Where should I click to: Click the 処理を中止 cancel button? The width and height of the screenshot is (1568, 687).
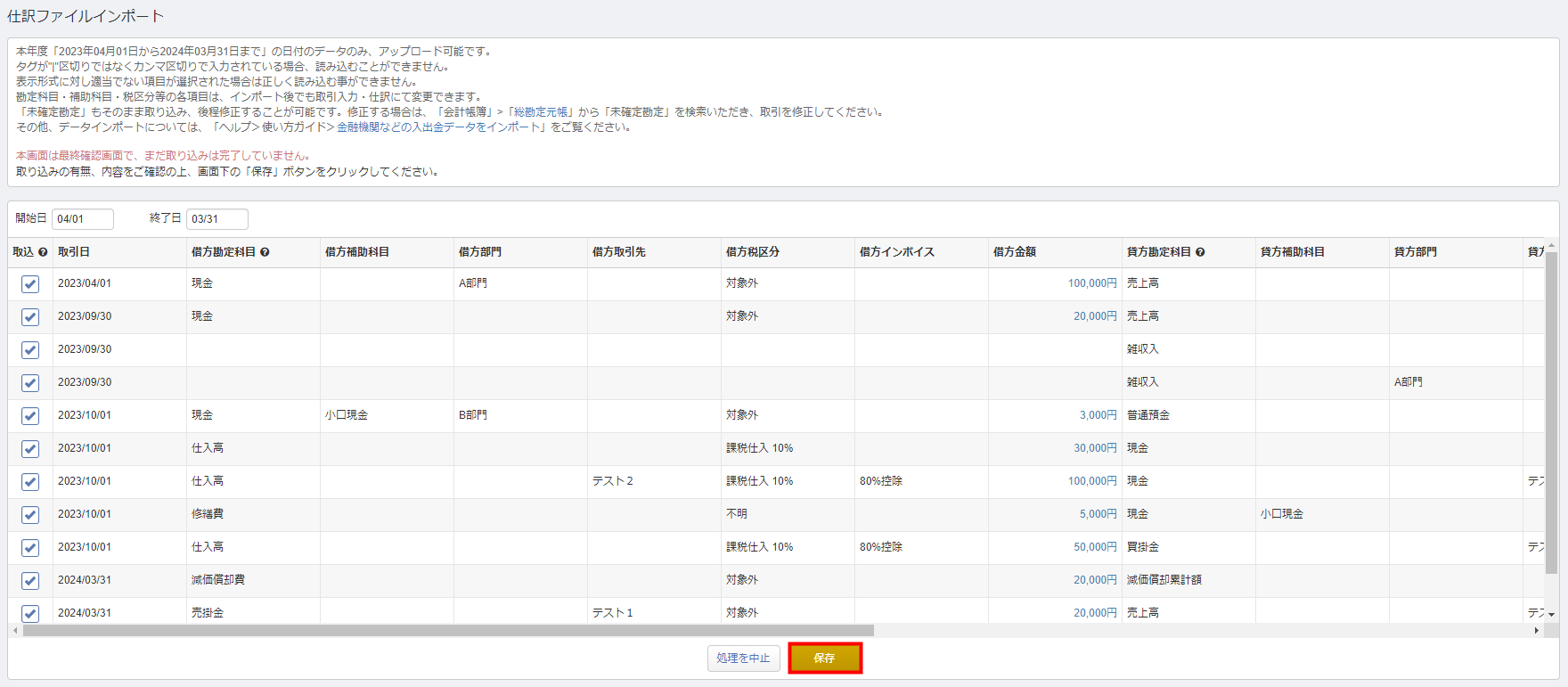[744, 658]
